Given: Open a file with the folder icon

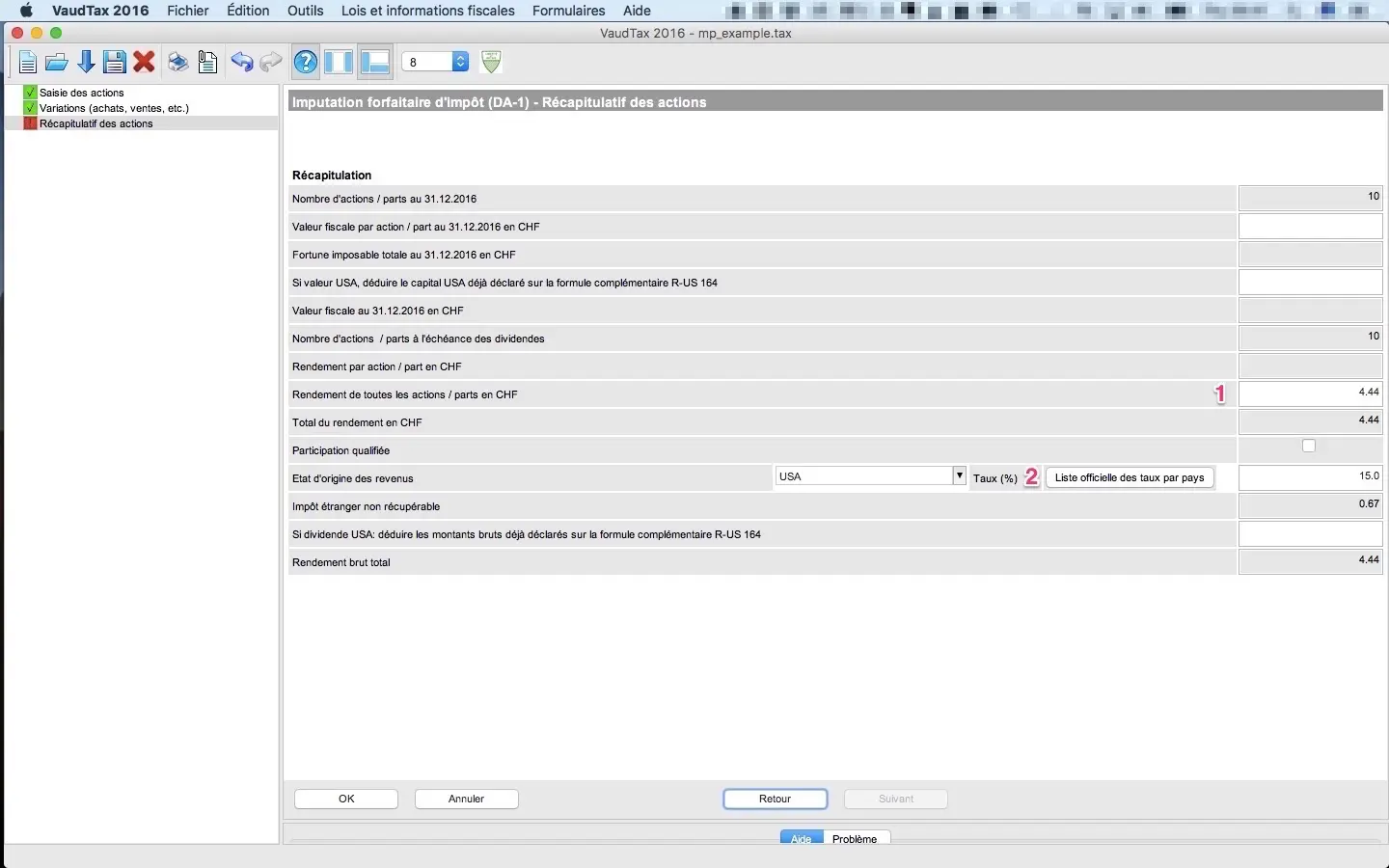Looking at the screenshot, I should [57, 63].
